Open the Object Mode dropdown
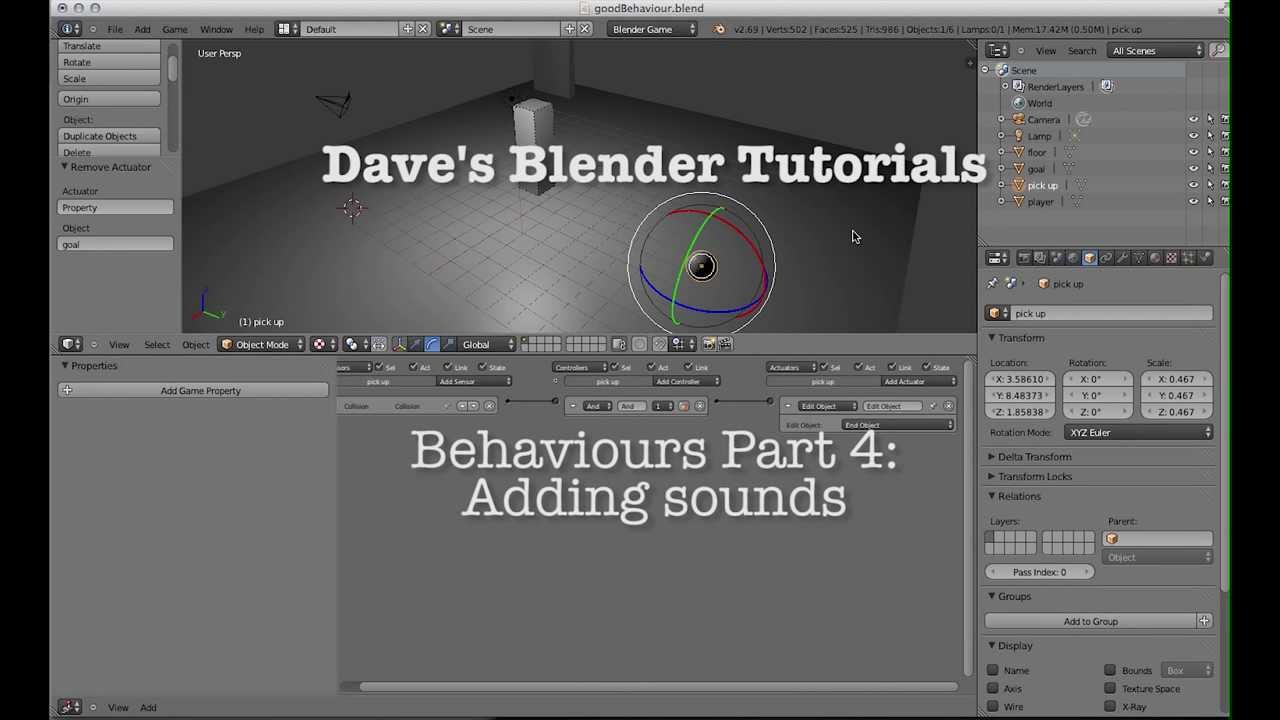Image resolution: width=1280 pixels, height=720 pixels. tap(261, 344)
